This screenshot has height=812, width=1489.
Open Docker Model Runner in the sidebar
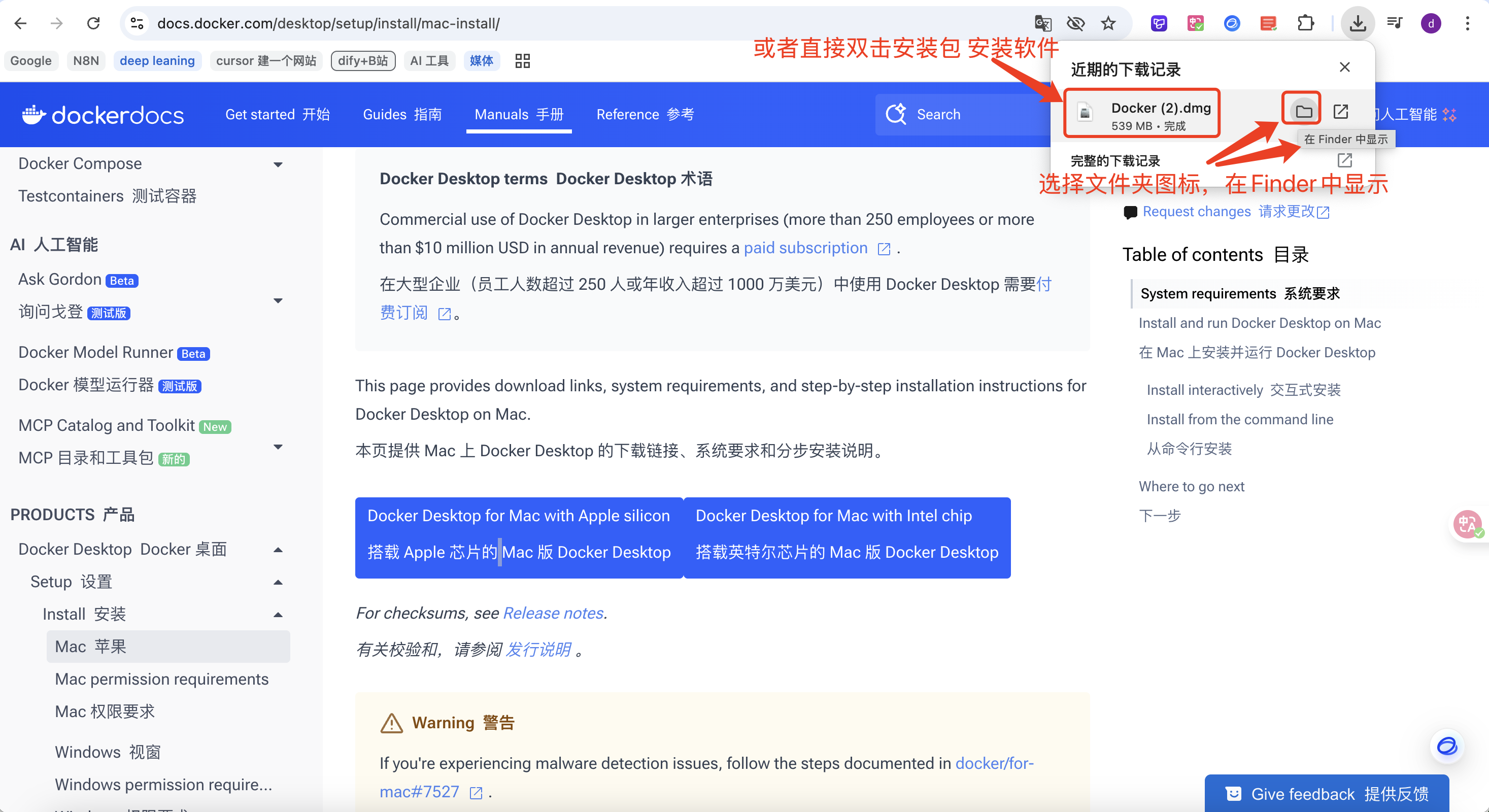[95, 352]
